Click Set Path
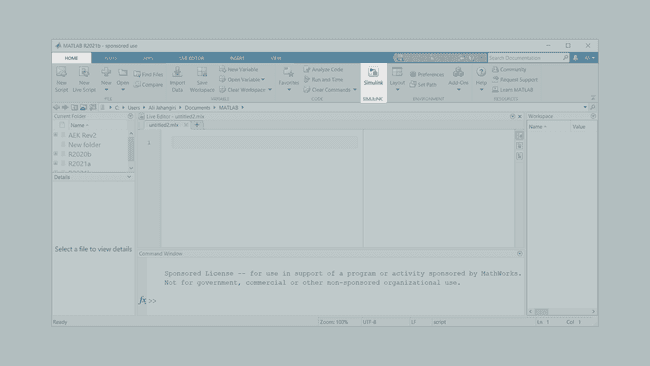Viewport: 650px width, 366px height. 423,85
